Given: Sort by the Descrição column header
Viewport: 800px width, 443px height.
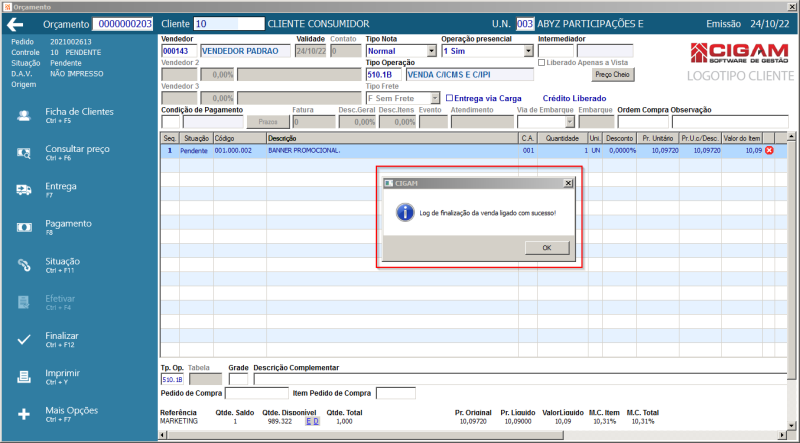Looking at the screenshot, I should pyautogui.click(x=392, y=138).
